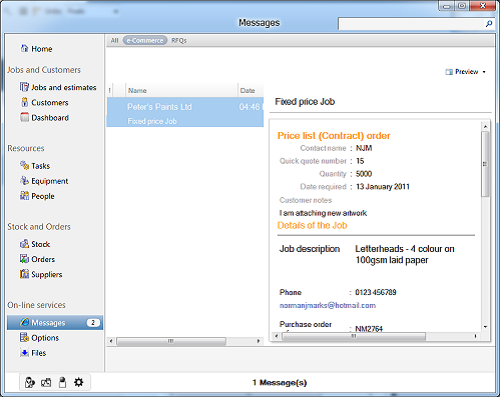Go to the Customers section
Viewport: 500px width, 397px height.
point(44,103)
